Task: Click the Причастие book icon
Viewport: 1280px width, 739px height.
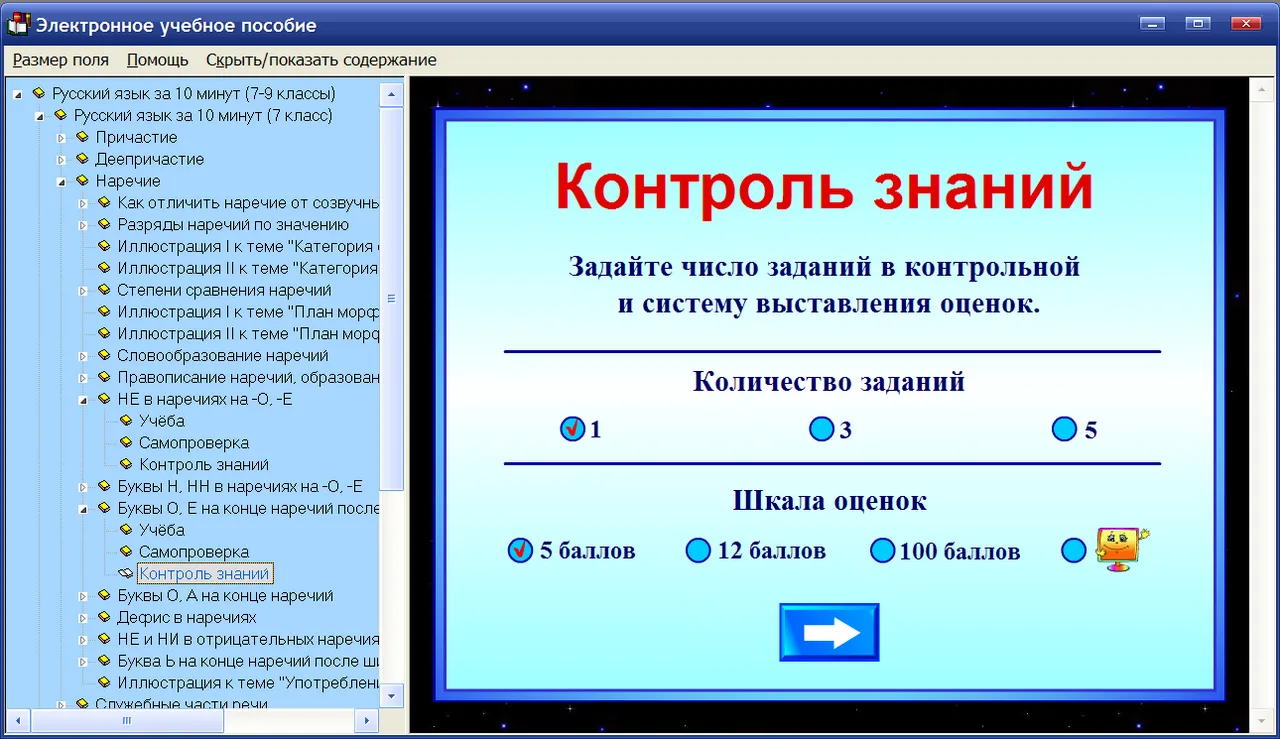Action: pos(82,137)
